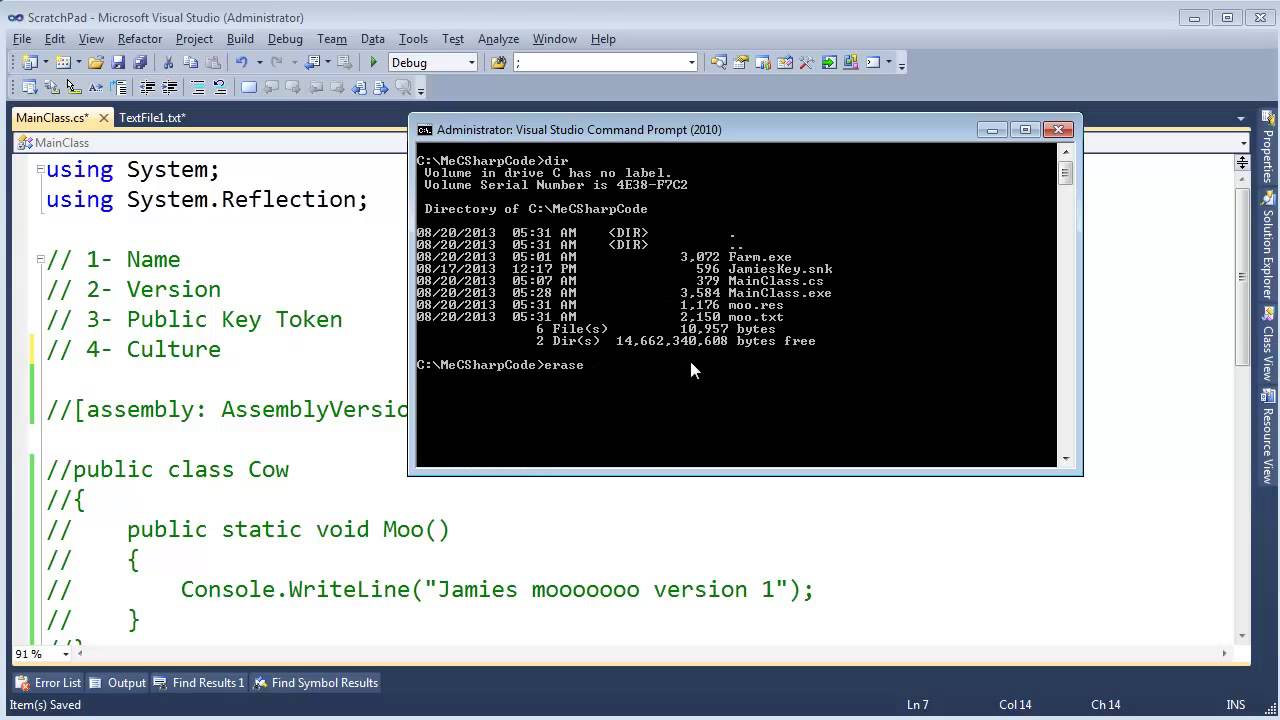Open the Refactor menu
This screenshot has height=720, width=1280.
click(x=140, y=39)
